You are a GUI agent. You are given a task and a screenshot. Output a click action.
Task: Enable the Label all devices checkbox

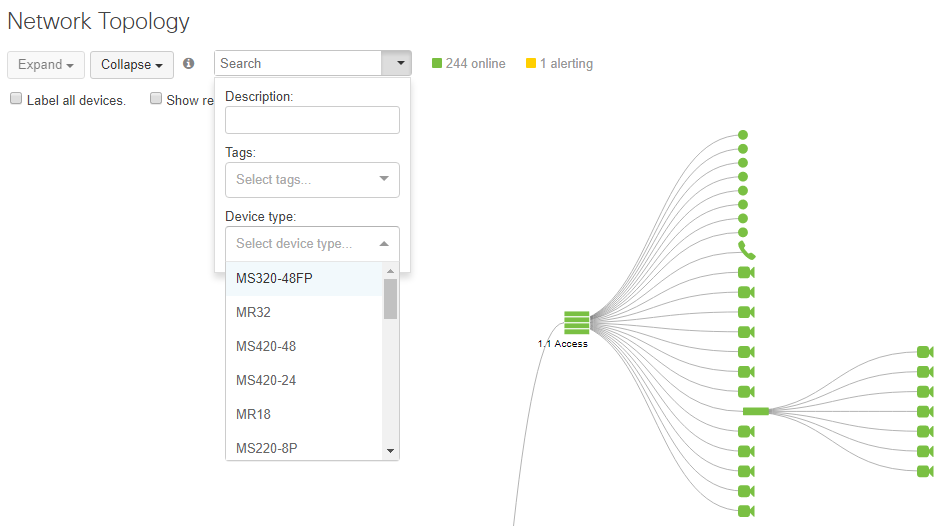point(16,98)
